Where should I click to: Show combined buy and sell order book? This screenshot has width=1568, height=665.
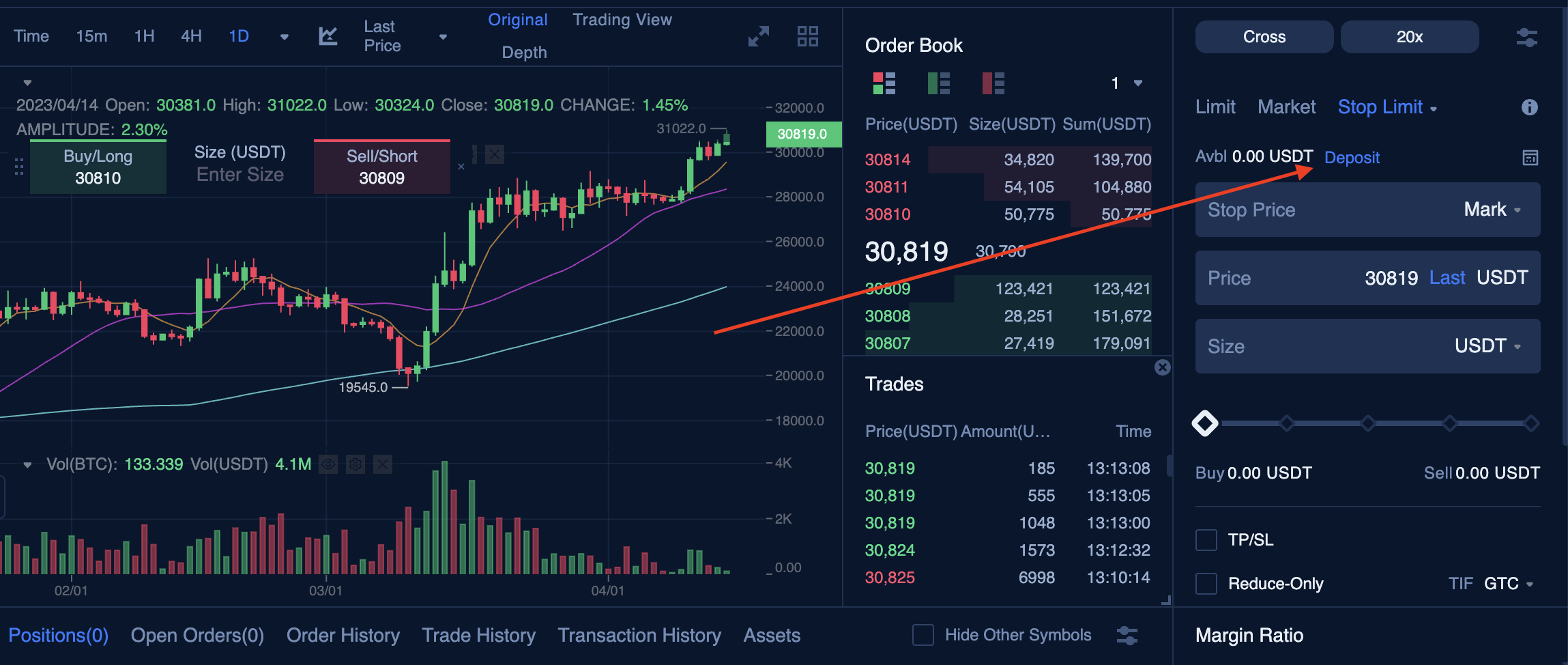tap(884, 83)
